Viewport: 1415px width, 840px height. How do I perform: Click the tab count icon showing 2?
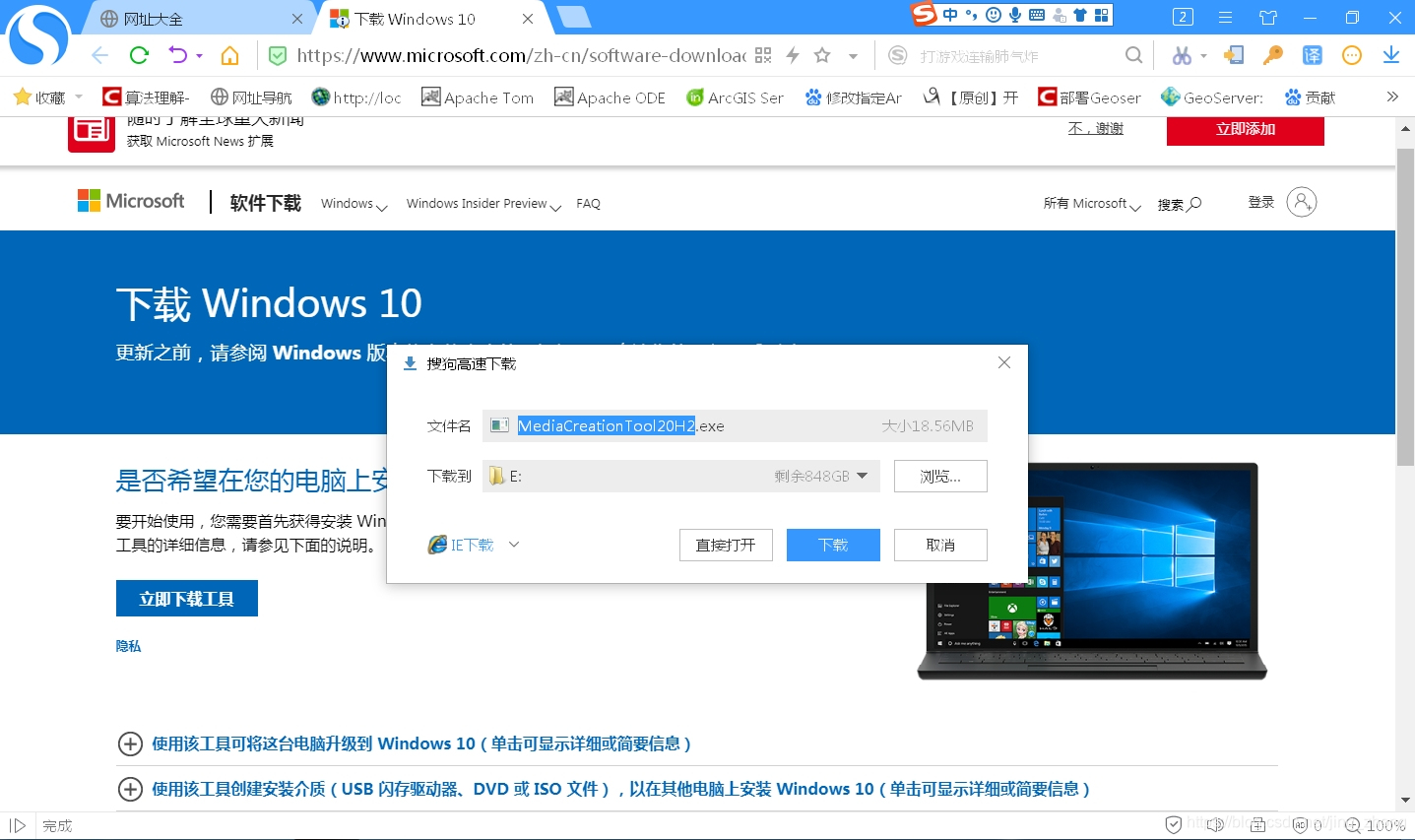[x=1184, y=17]
